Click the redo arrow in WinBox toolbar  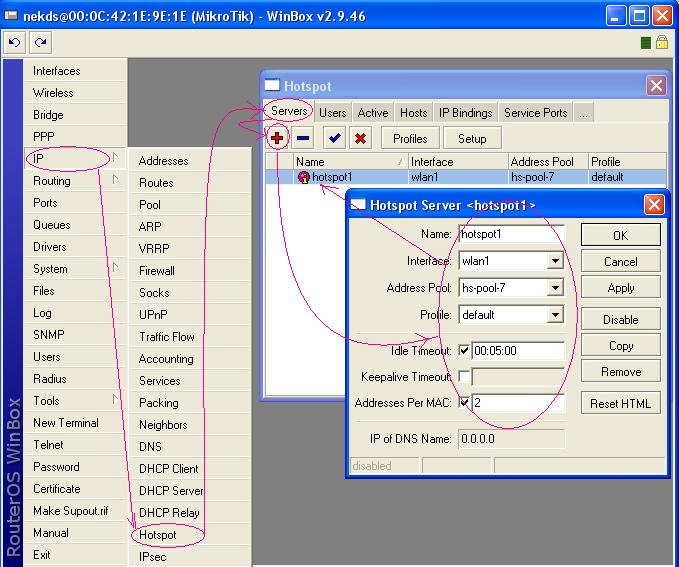tap(41, 42)
